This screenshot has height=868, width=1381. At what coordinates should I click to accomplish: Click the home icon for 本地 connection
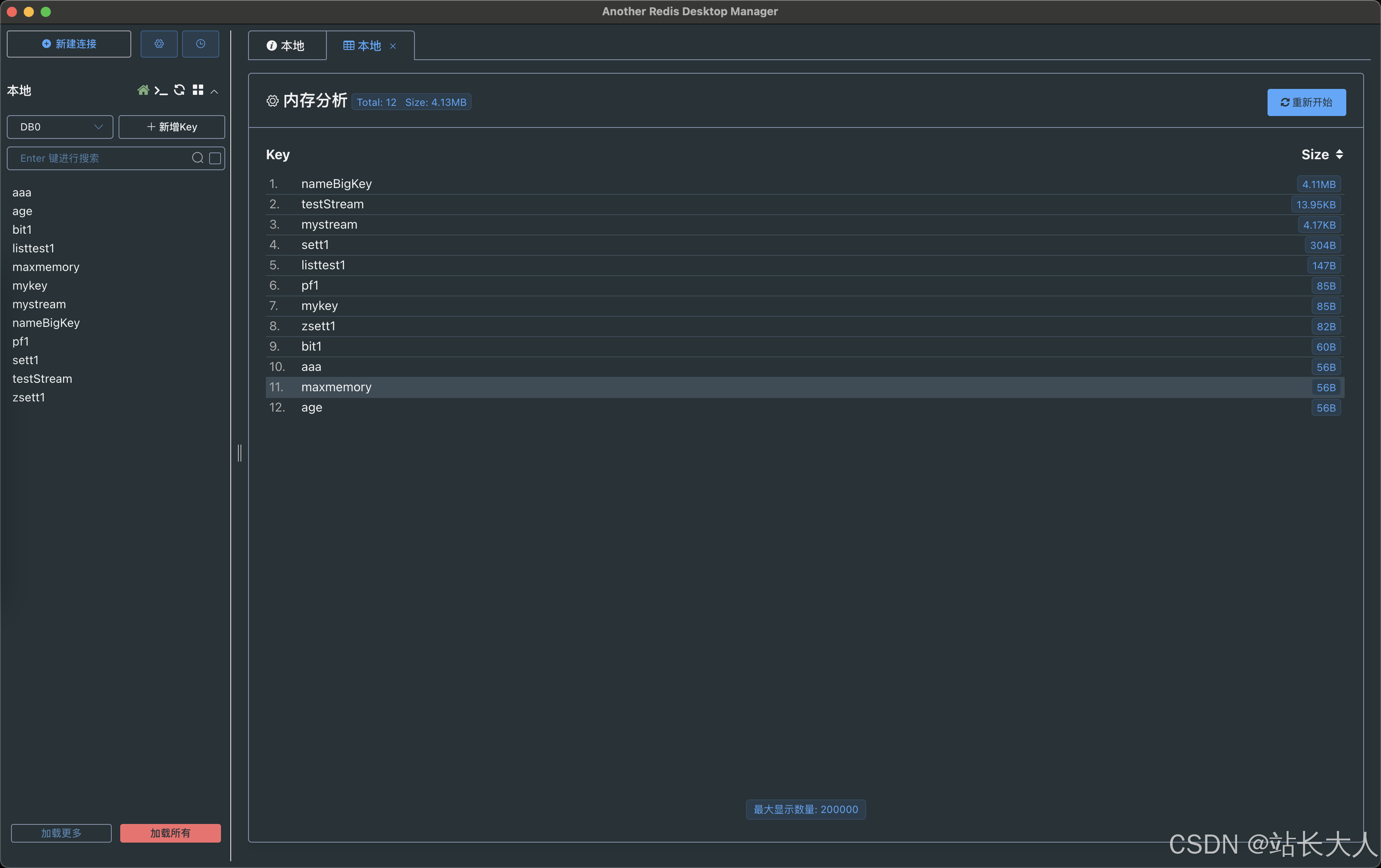(143, 90)
